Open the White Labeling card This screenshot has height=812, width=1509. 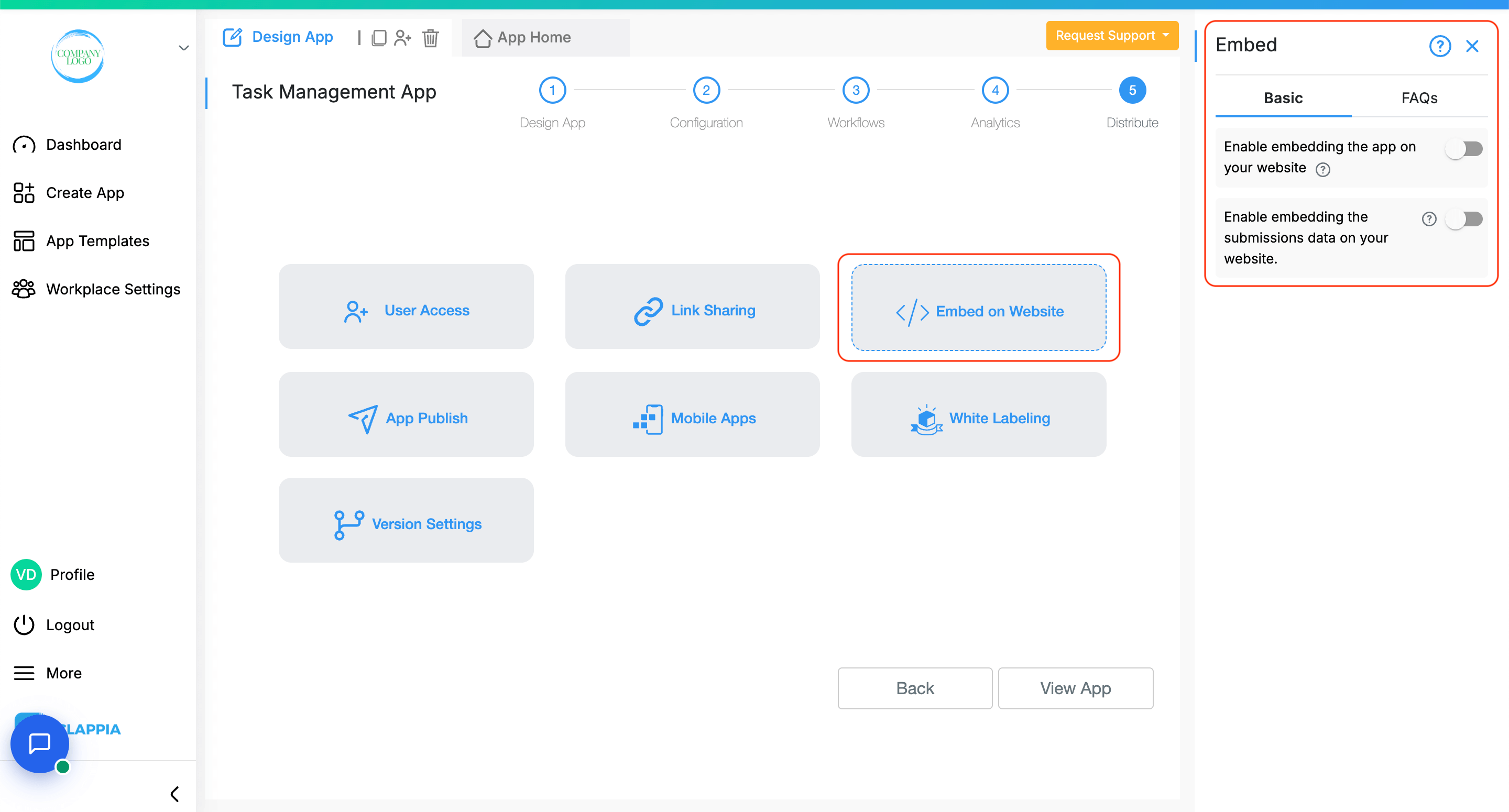coord(978,414)
